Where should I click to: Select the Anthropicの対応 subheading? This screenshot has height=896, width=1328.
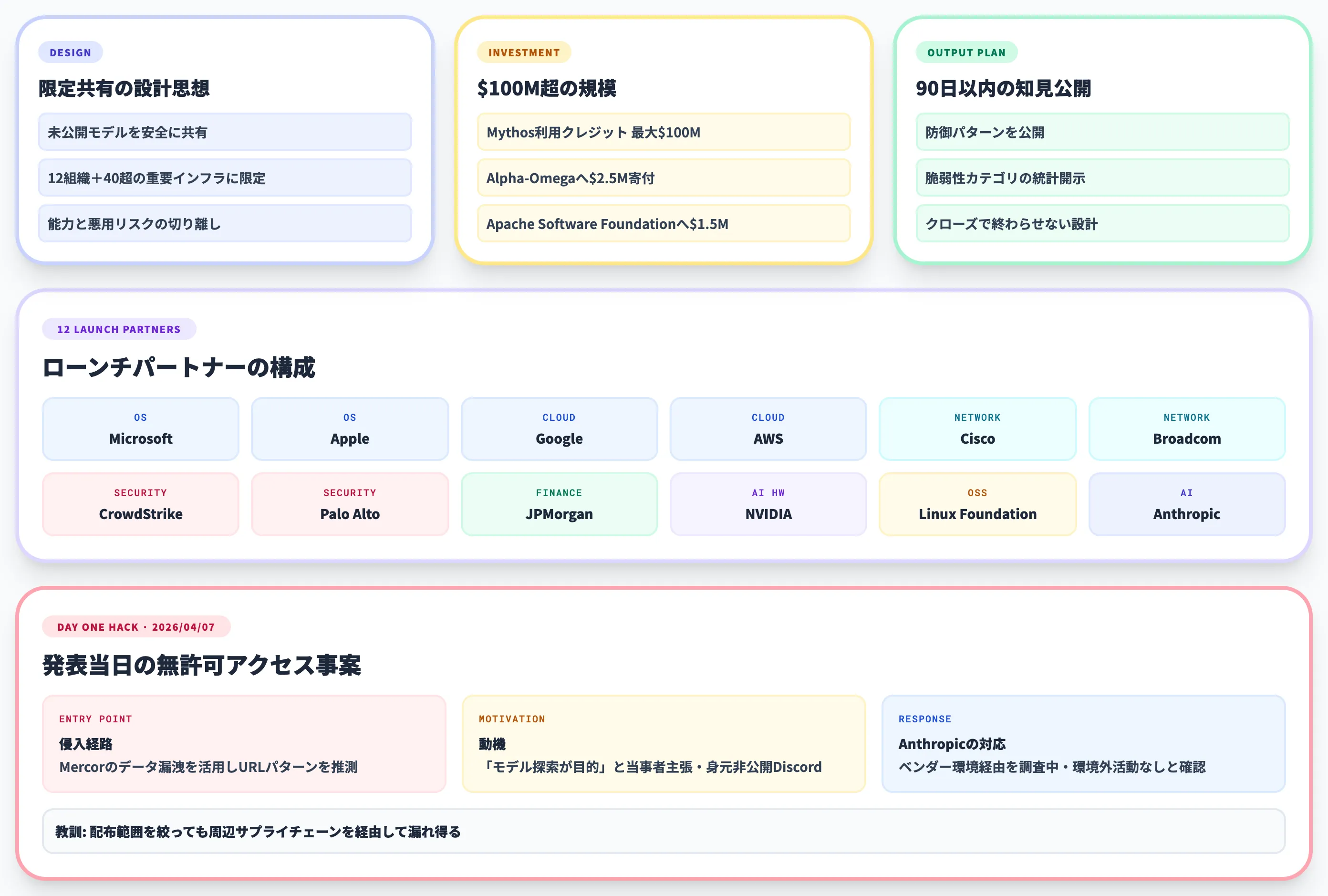coord(952,744)
